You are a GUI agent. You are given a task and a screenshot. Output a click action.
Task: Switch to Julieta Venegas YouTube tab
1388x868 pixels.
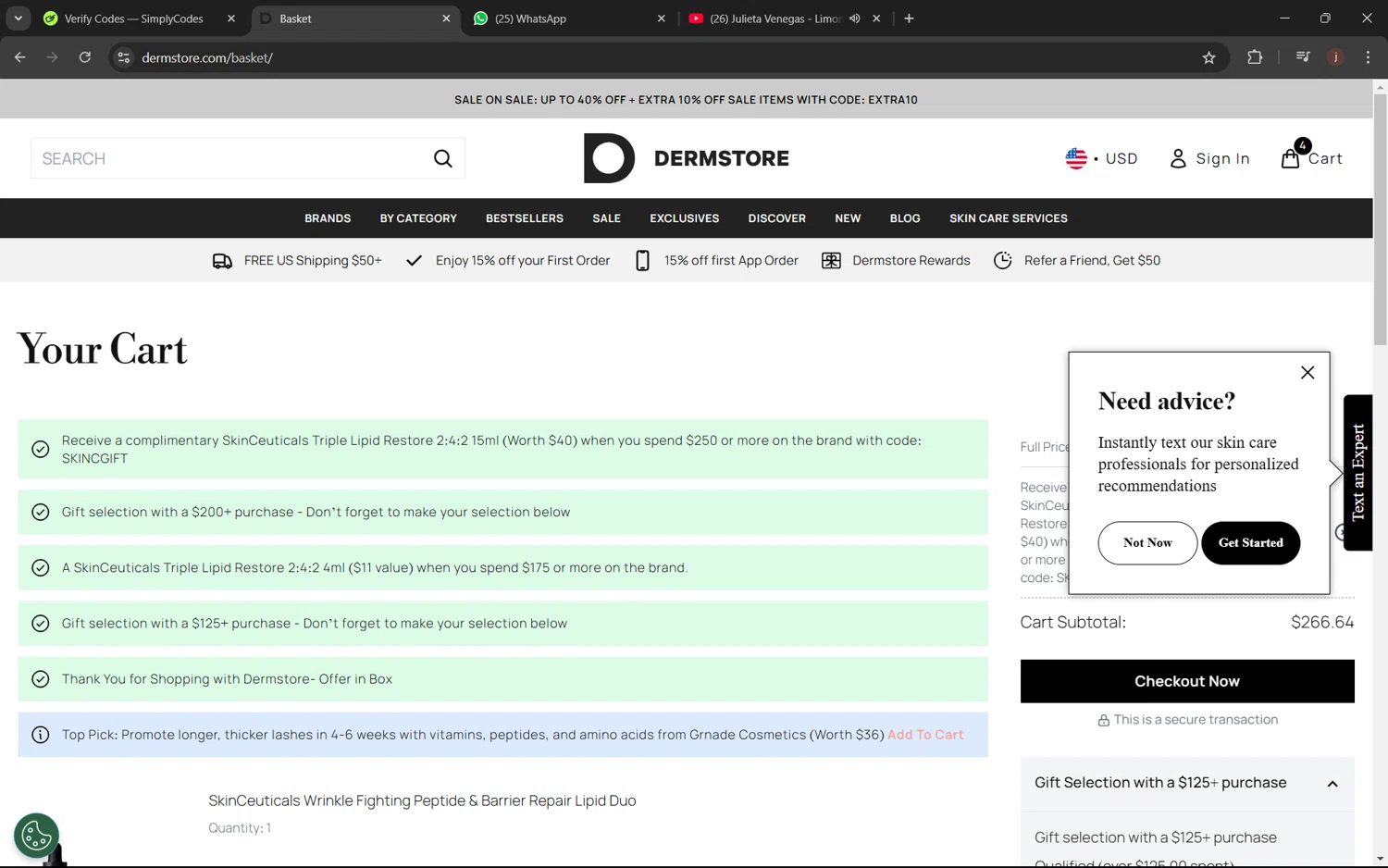tap(785, 19)
